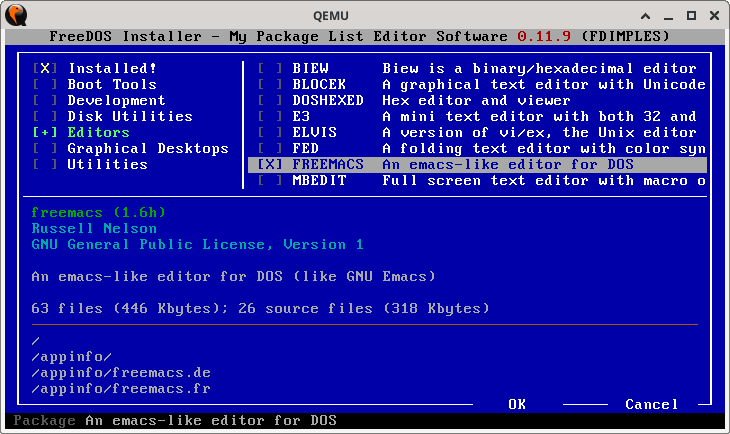
Task: Uncheck the FREEMACS package checkbox
Action: click(270, 164)
